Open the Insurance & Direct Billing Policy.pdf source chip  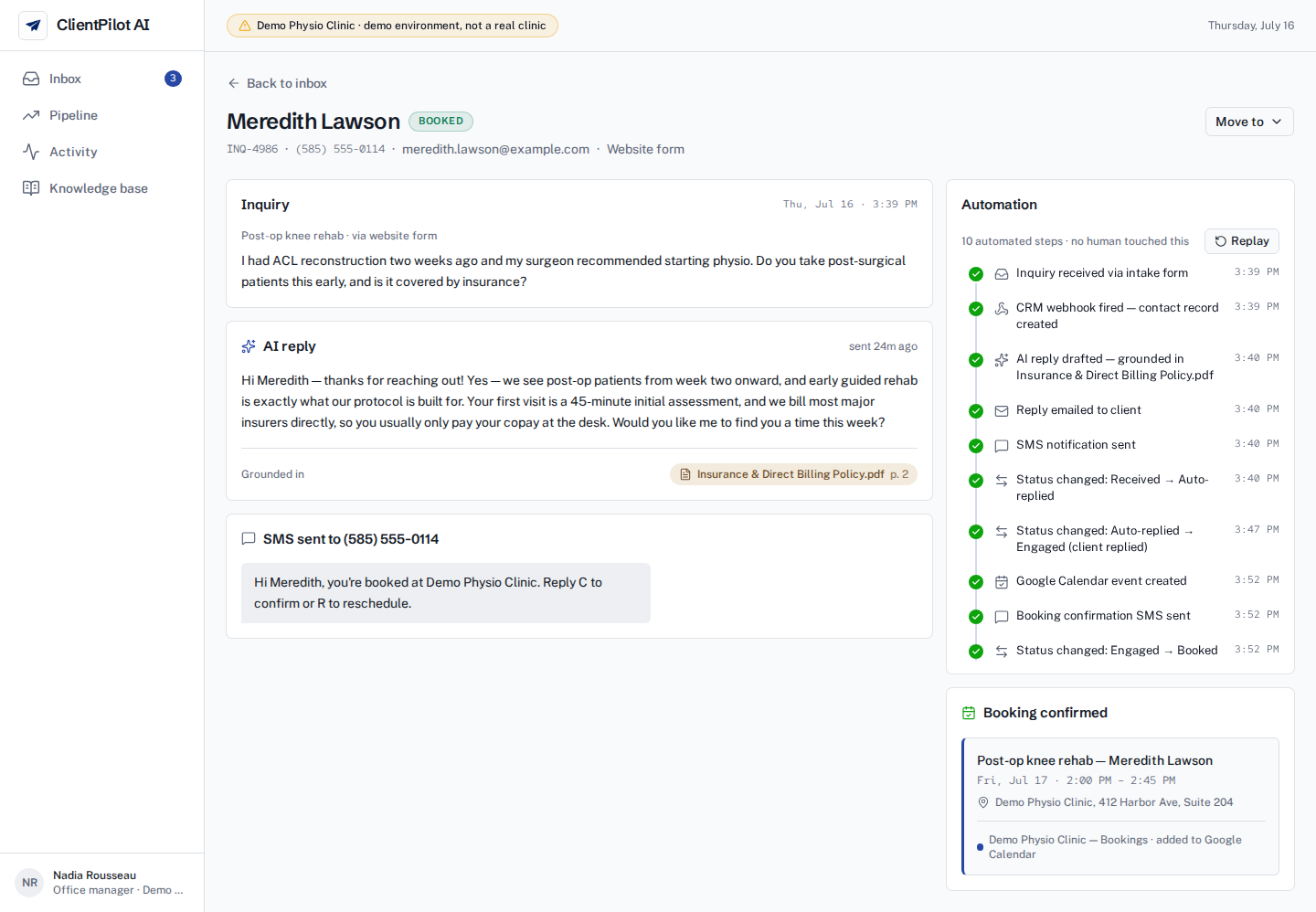coord(793,474)
